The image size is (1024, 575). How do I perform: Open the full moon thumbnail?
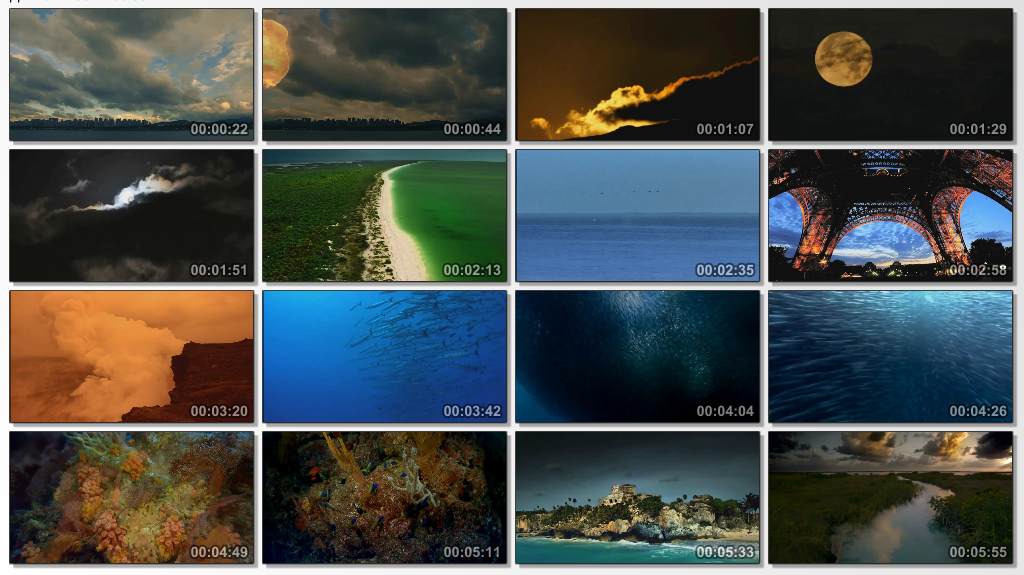890,74
